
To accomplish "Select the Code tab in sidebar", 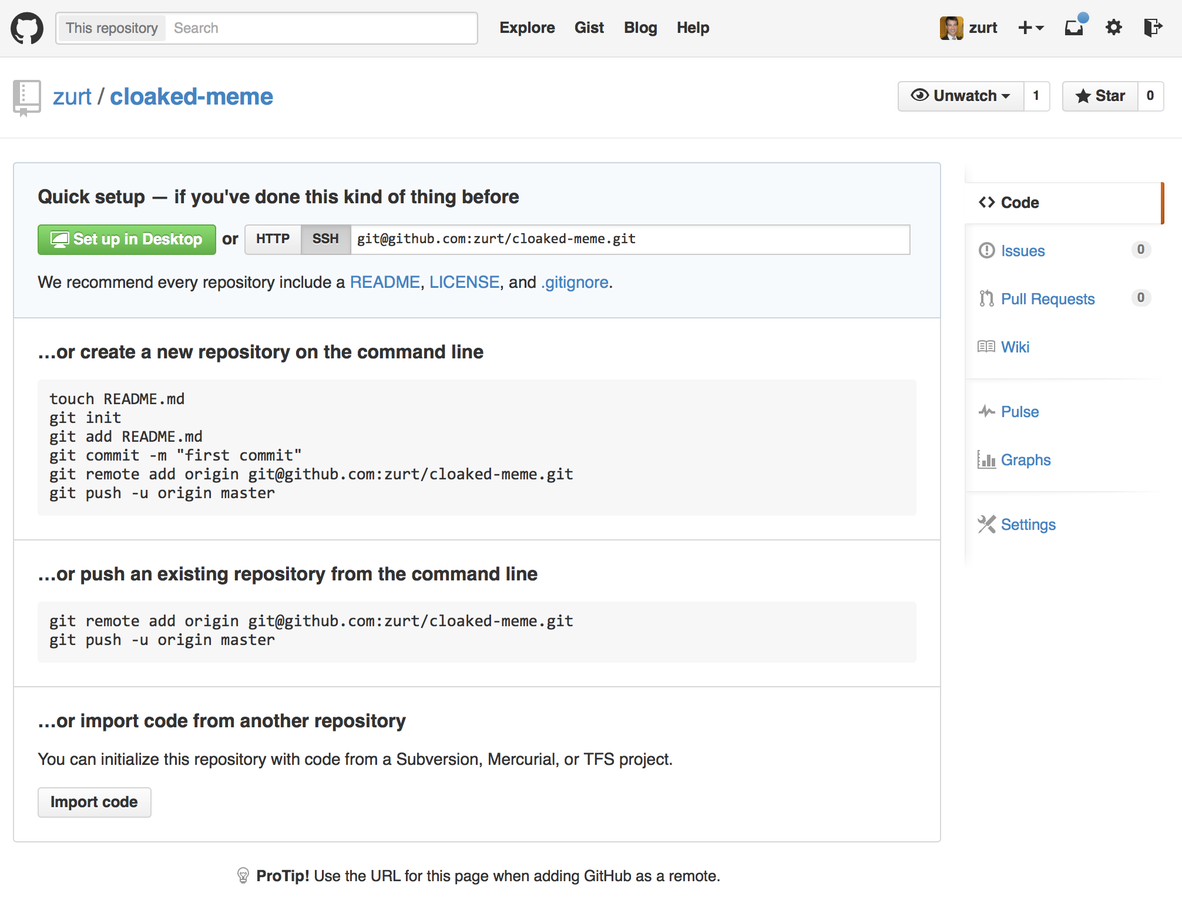I will point(1064,203).
